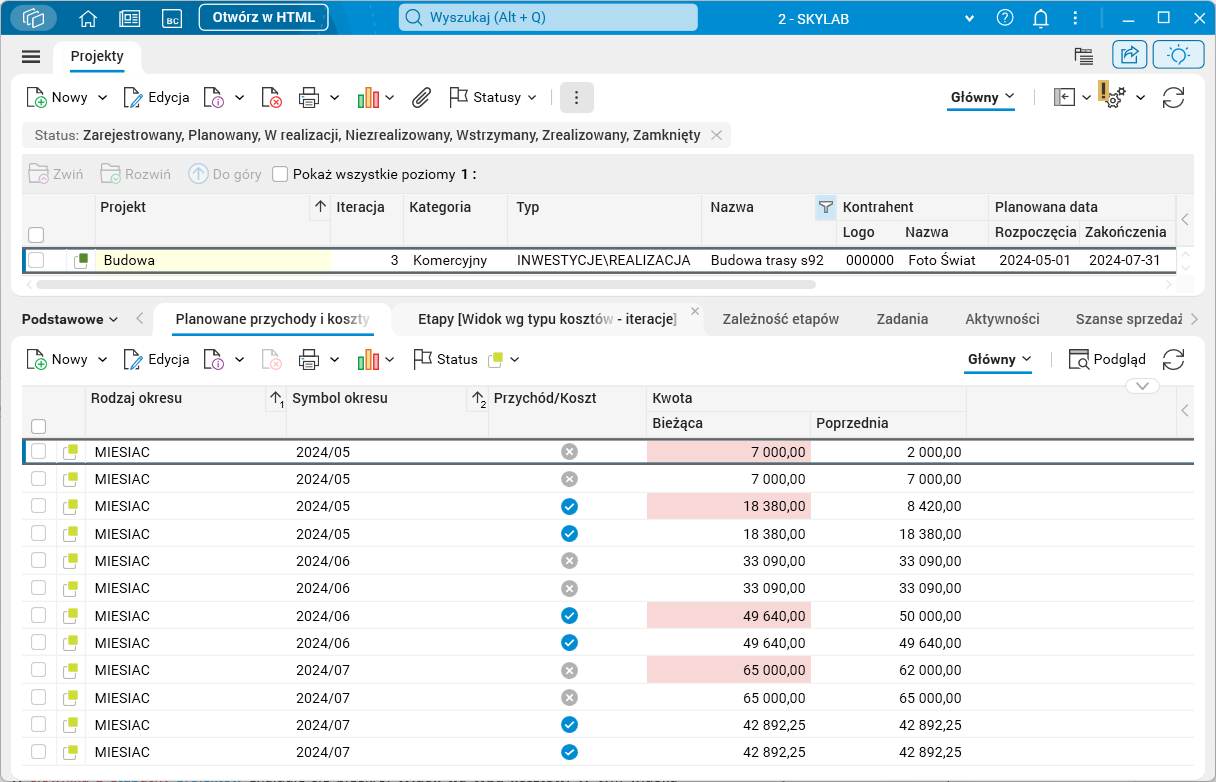
Task: Click the Otwórz w HTML button
Action: click(263, 17)
